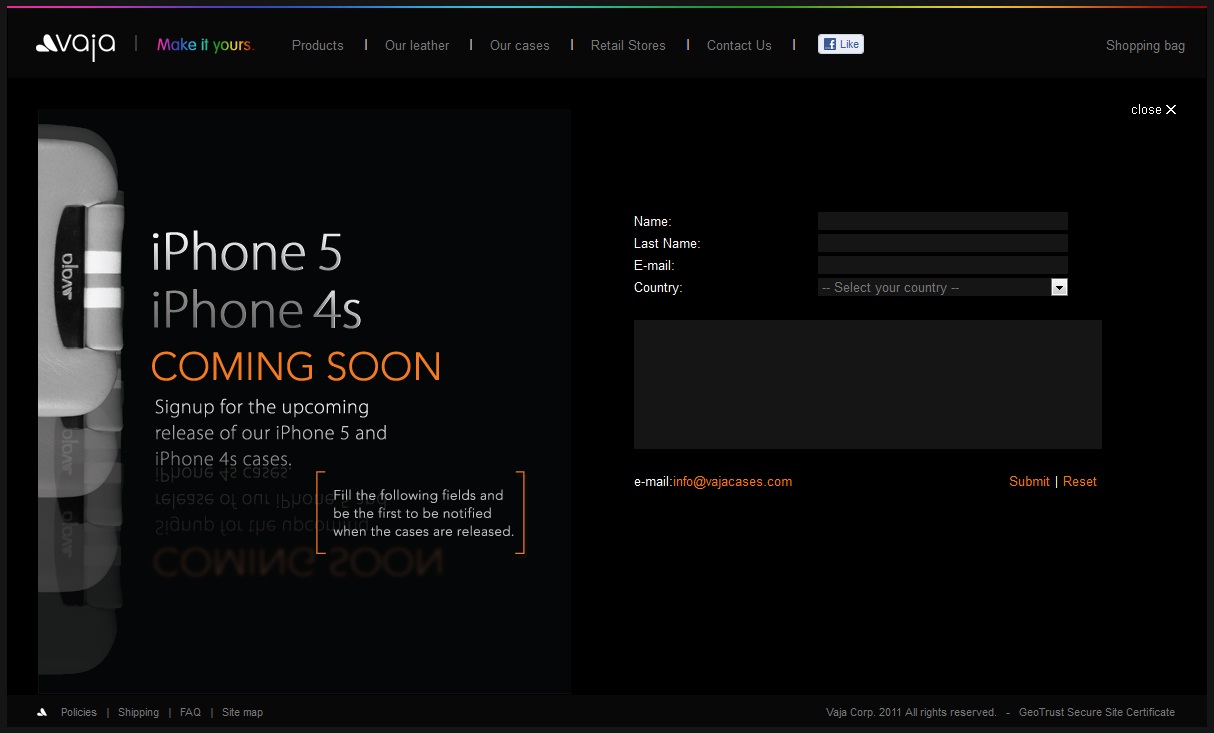Submit the signup form
Screen dimensions: 1214x733
point(1029,482)
